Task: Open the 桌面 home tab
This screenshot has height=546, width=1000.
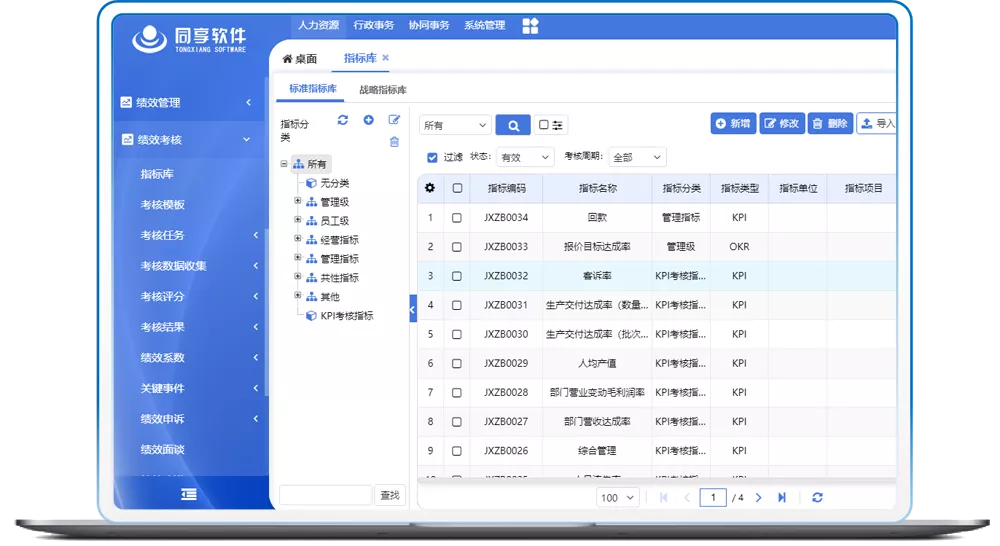Action: (300, 59)
